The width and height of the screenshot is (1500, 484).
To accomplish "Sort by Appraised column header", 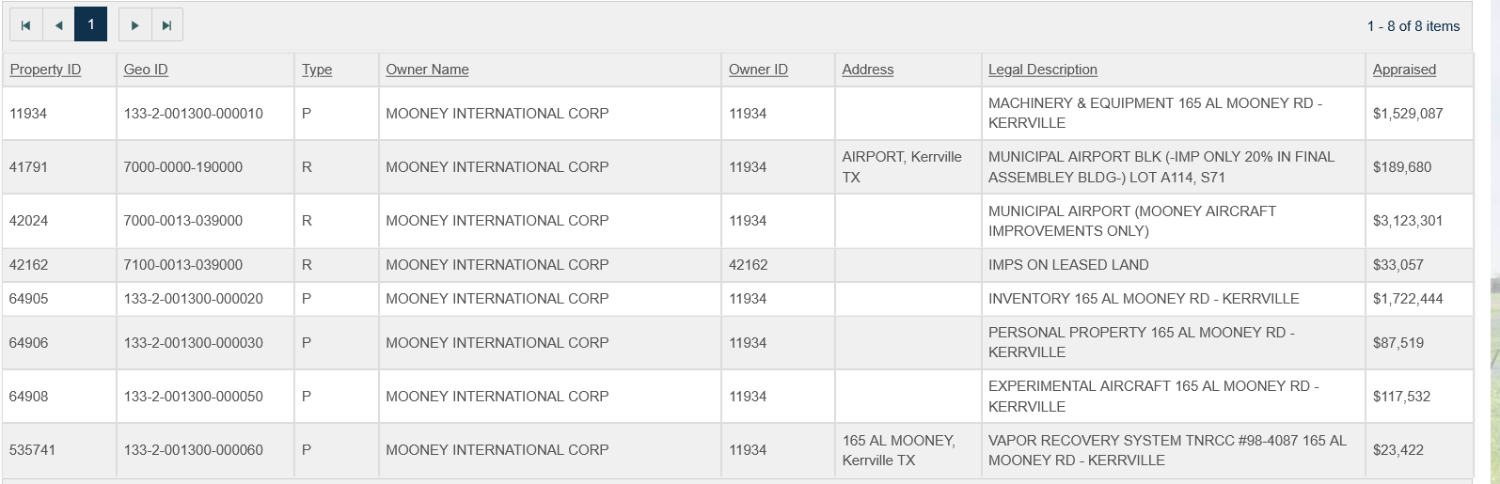I will tap(1404, 69).
